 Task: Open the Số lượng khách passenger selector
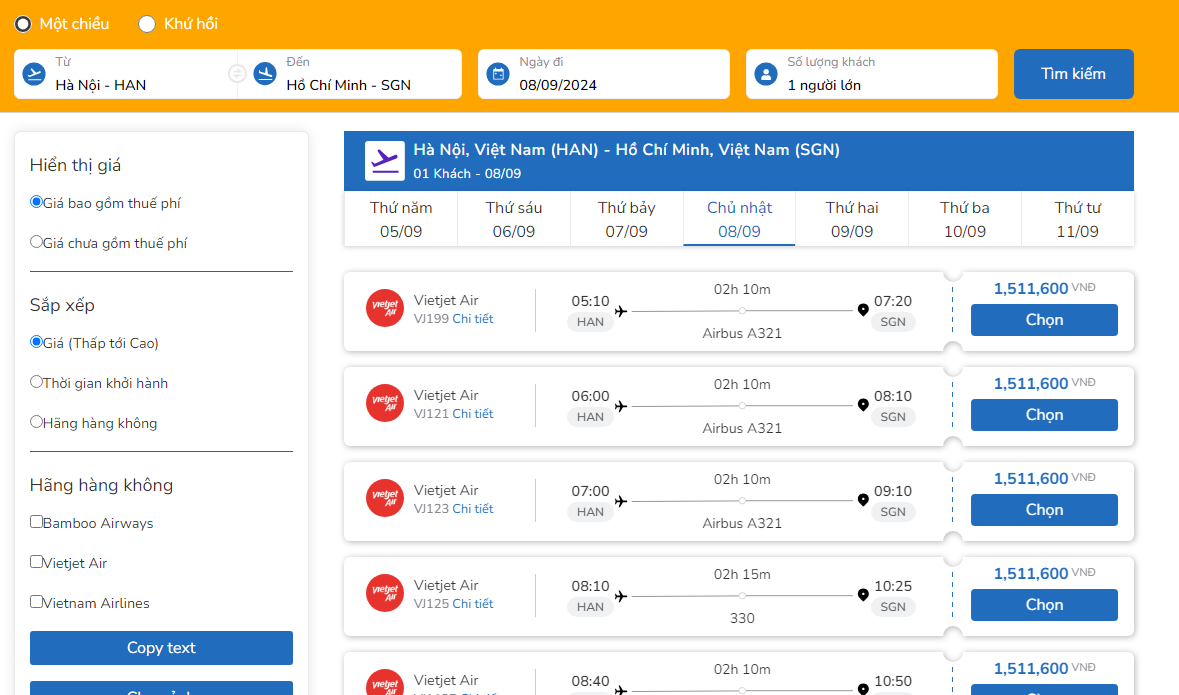click(871, 74)
